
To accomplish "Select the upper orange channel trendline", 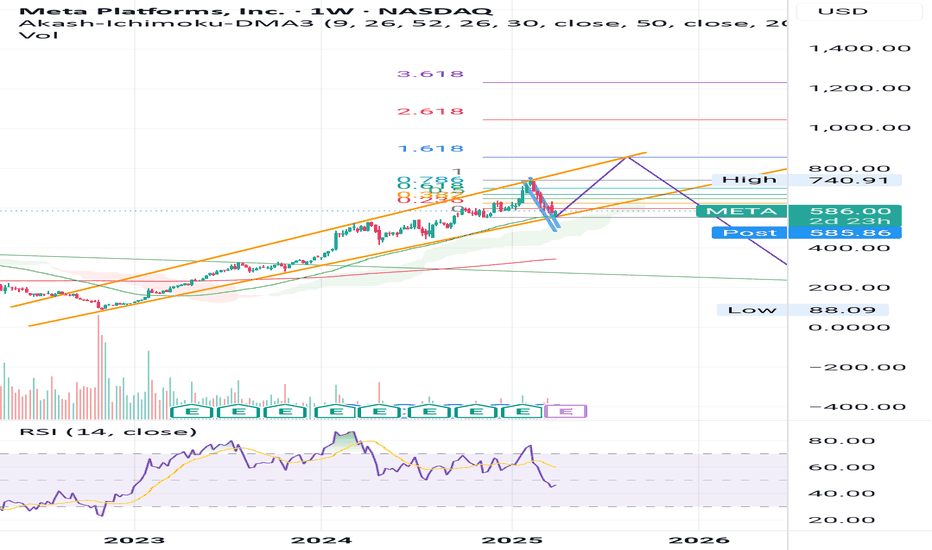I will tap(328, 230).
